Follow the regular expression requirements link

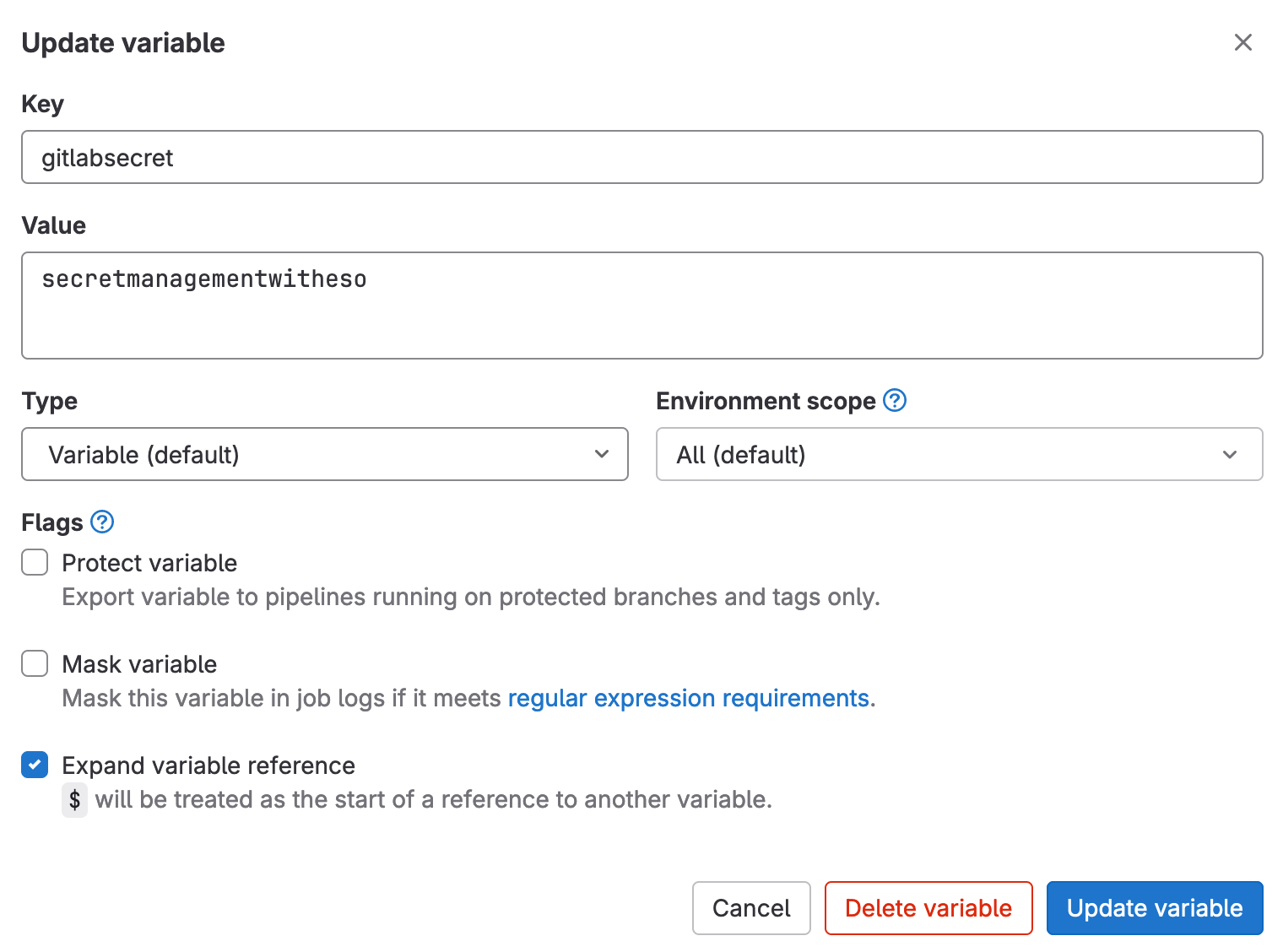tap(689, 698)
